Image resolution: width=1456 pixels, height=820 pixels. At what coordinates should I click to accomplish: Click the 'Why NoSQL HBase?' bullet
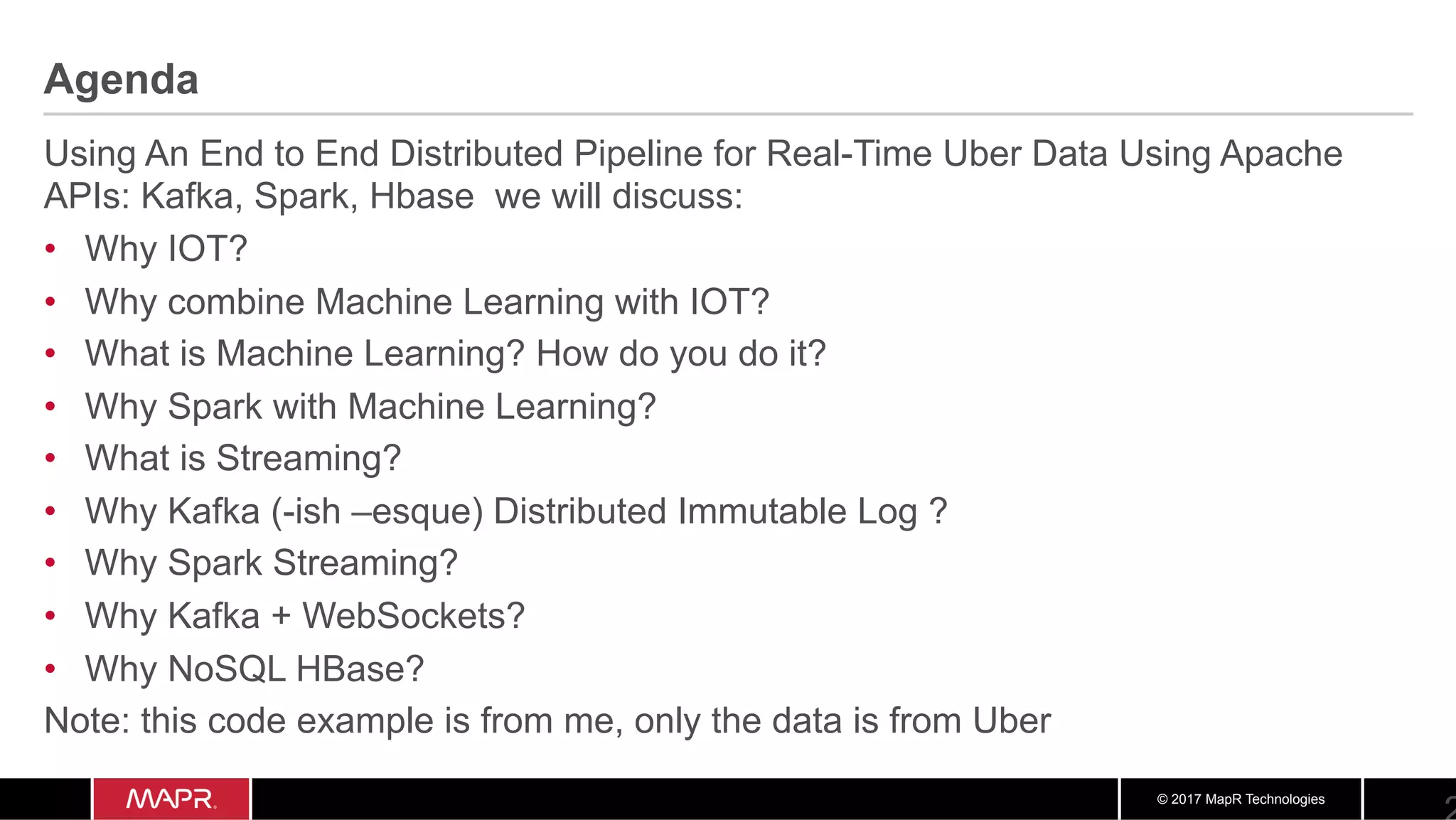pyautogui.click(x=255, y=669)
